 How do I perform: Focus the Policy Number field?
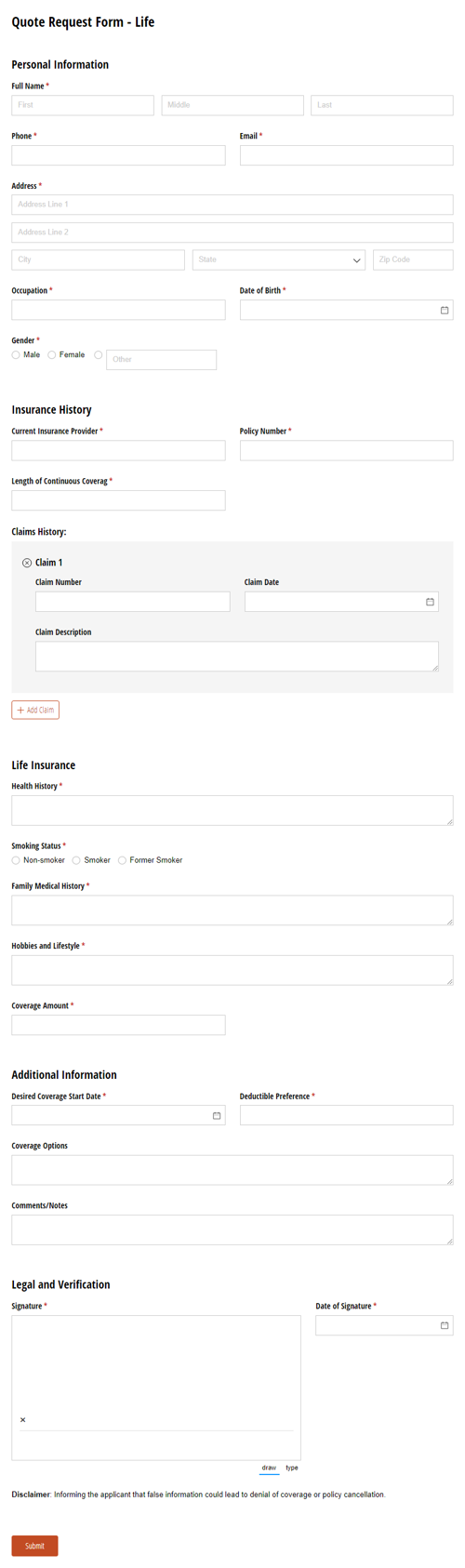tap(347, 451)
